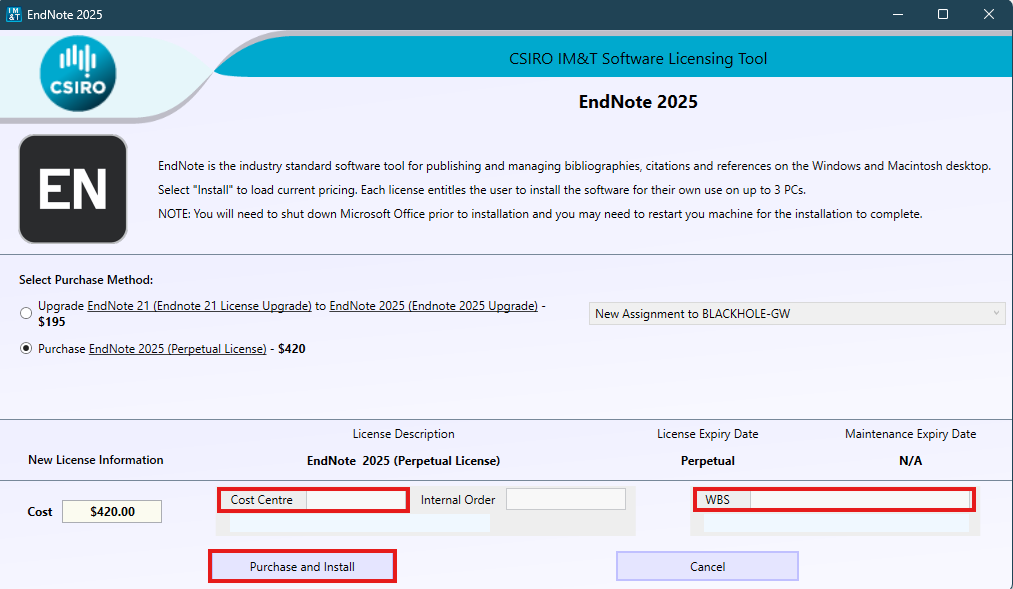
Task: Select the Purchase EndNote 2025 radio button
Action: coord(26,349)
